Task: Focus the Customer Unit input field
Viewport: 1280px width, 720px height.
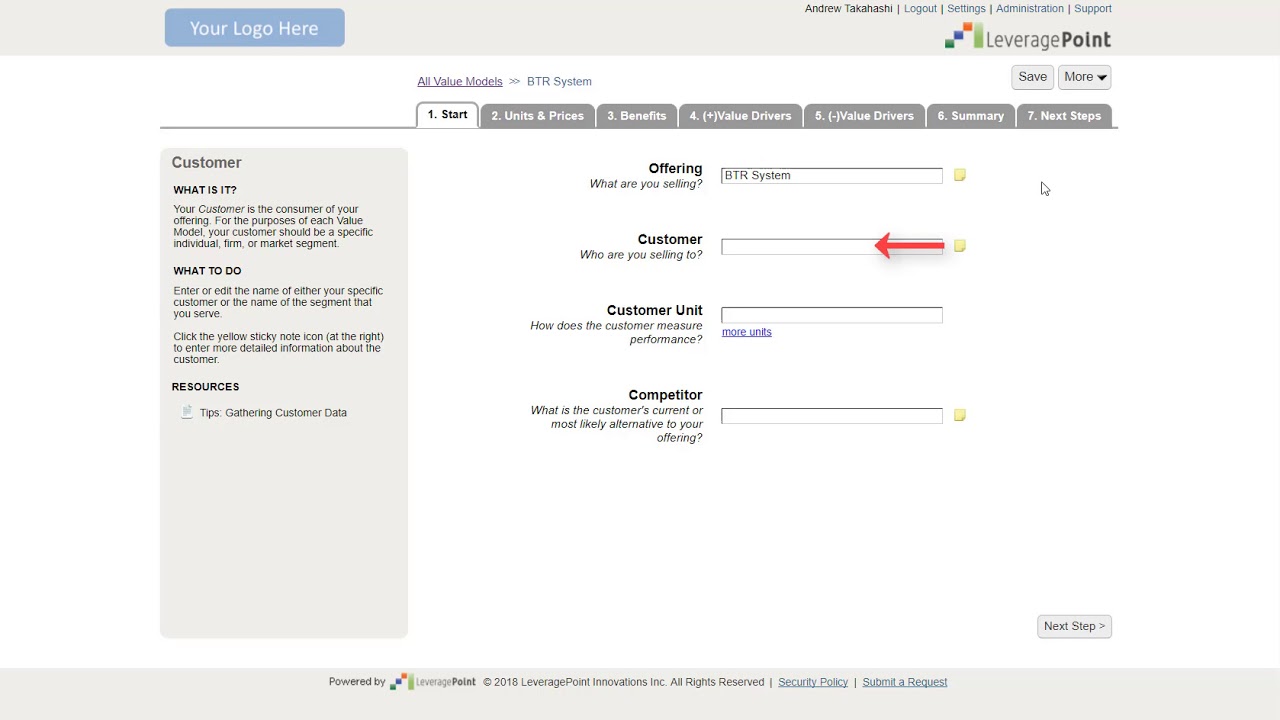Action: pos(832,315)
